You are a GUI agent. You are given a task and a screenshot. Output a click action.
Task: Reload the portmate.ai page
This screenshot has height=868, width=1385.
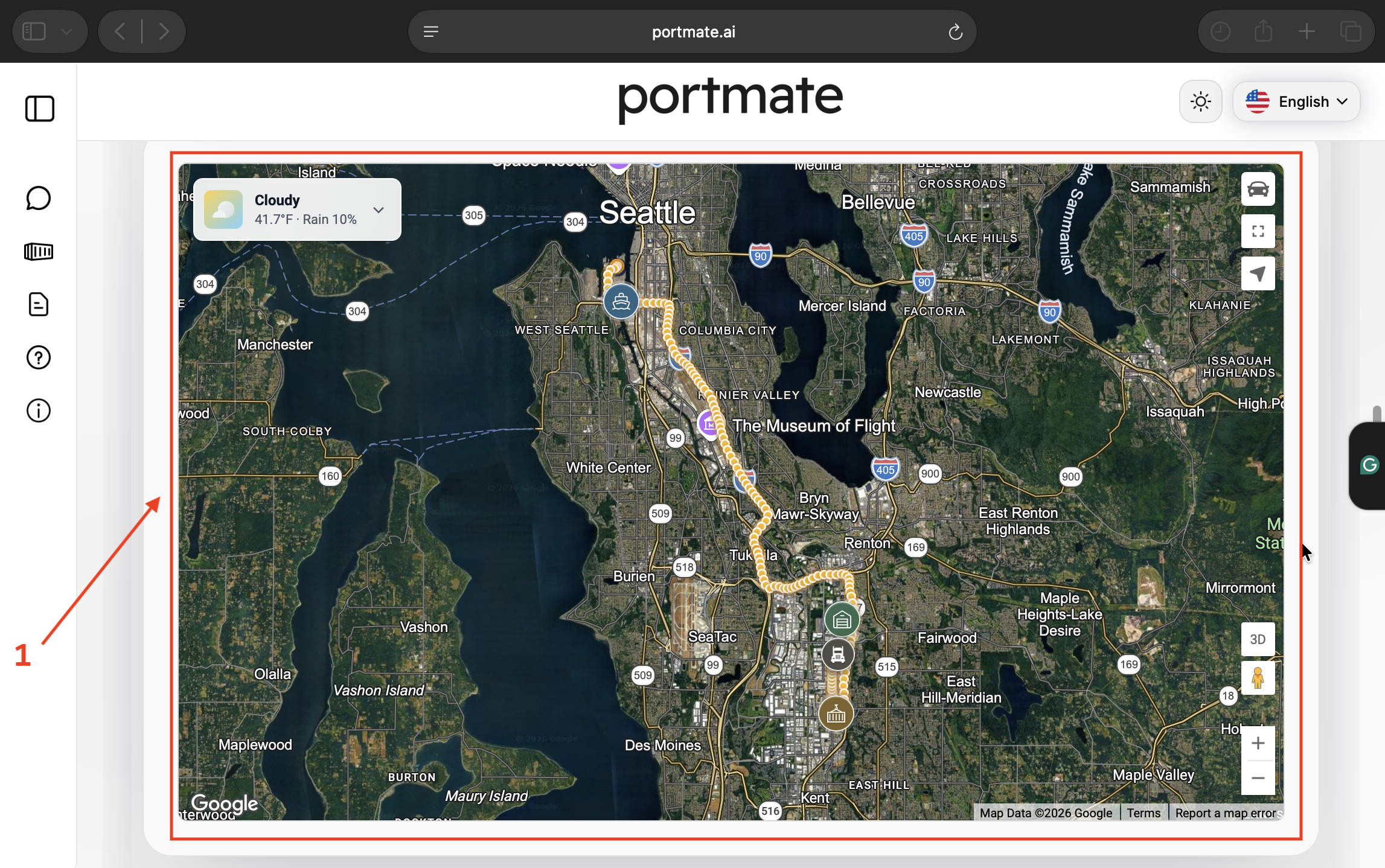(x=955, y=31)
